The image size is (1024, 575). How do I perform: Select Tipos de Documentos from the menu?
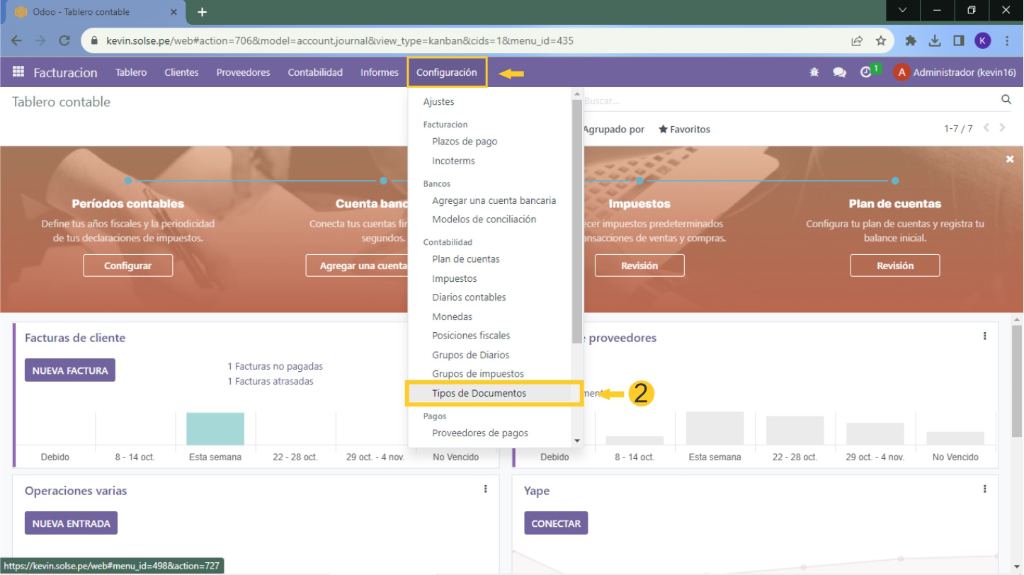[x=479, y=394]
